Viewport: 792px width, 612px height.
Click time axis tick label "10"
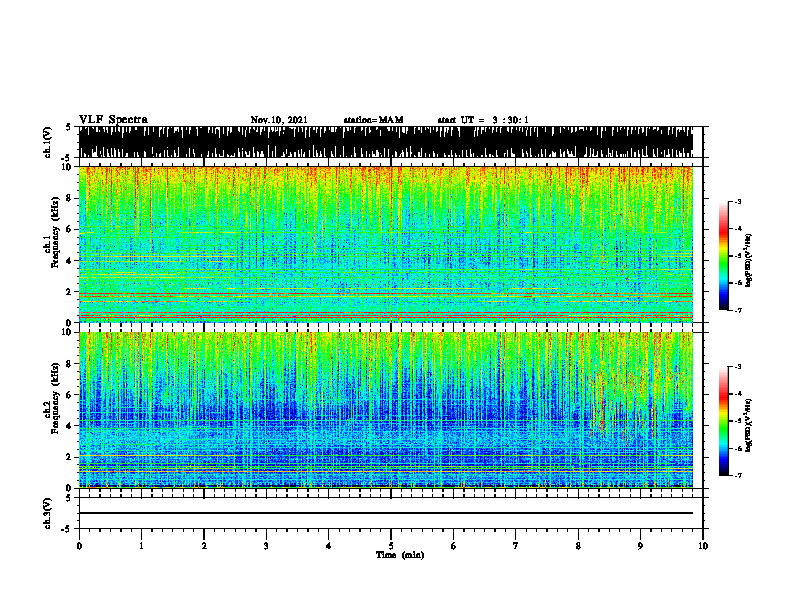(x=703, y=546)
